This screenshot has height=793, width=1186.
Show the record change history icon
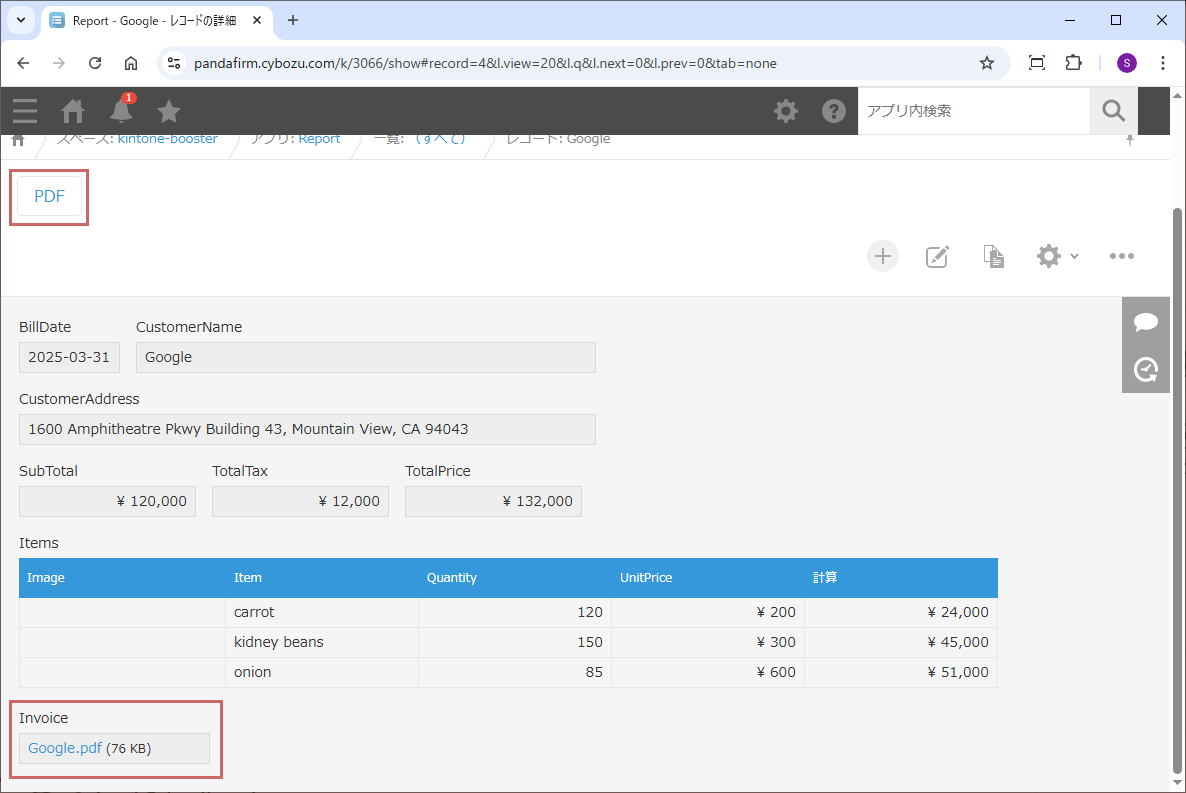click(1146, 370)
